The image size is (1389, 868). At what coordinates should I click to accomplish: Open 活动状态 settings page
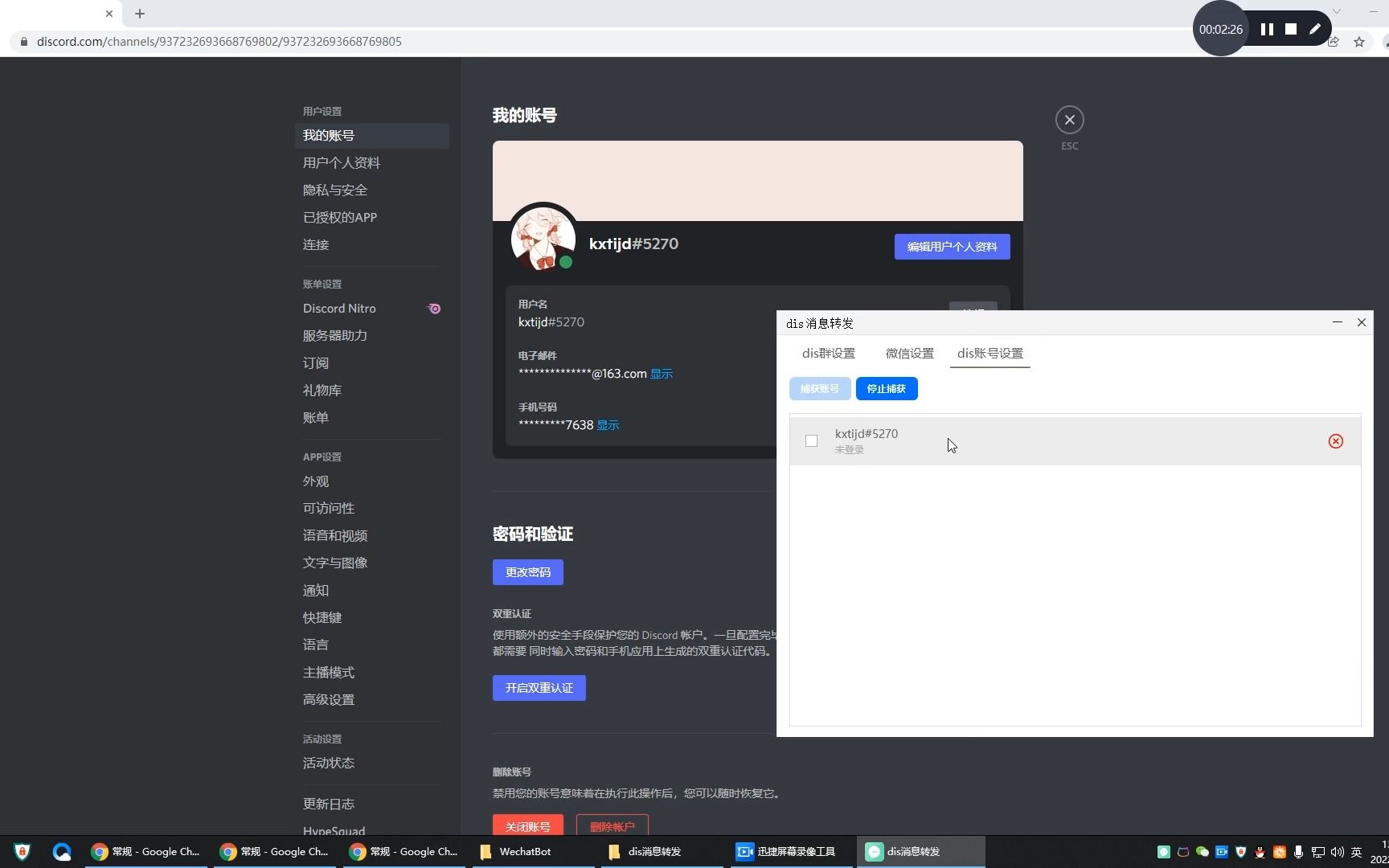(x=371, y=764)
